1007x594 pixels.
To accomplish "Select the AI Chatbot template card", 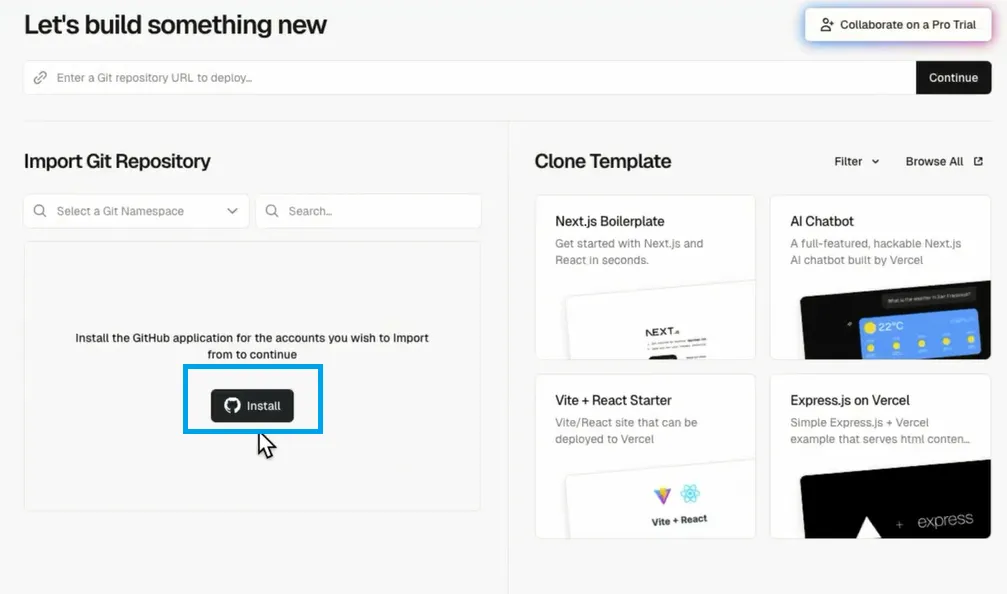I will click(880, 277).
